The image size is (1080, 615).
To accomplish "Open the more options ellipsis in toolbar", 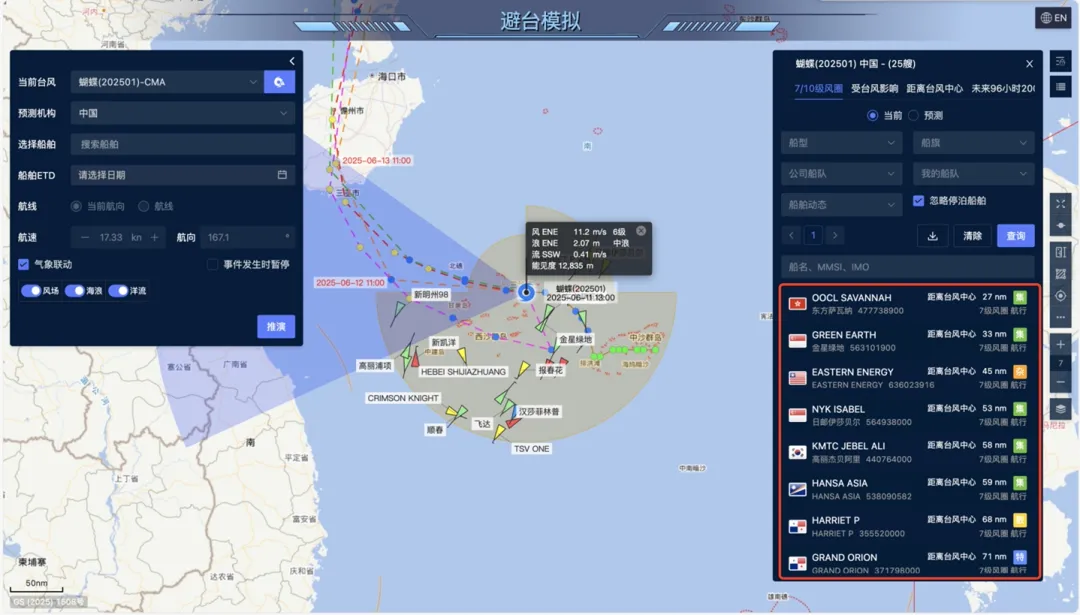I will pos(1061,317).
